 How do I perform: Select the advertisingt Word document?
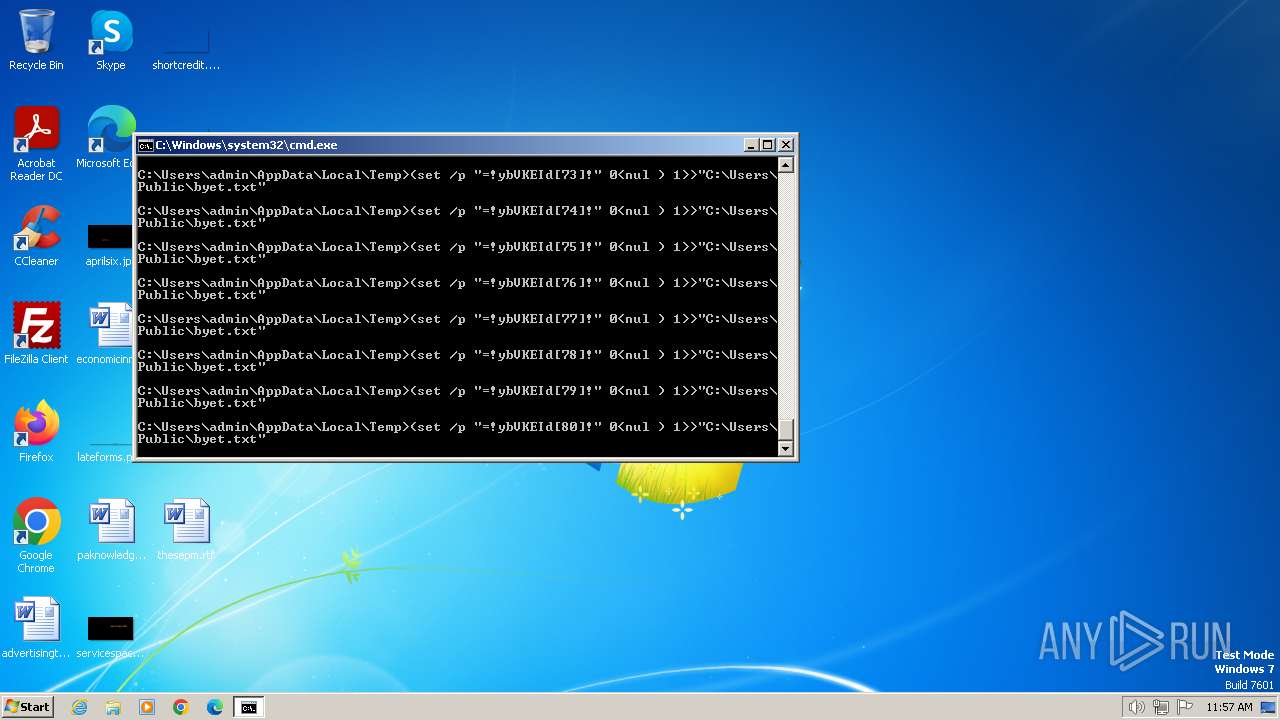[x=36, y=628]
